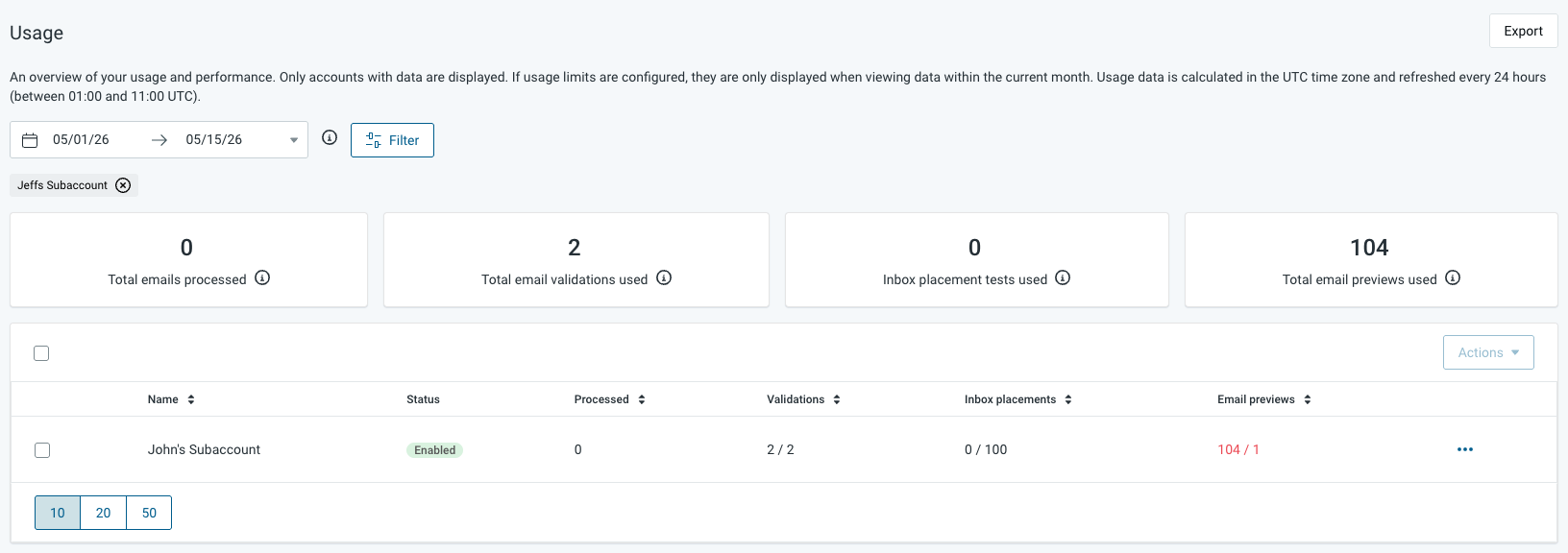This screenshot has height=553, width=1568.
Task: Remove the Jeffs Subaccount filter chip
Action: click(123, 185)
